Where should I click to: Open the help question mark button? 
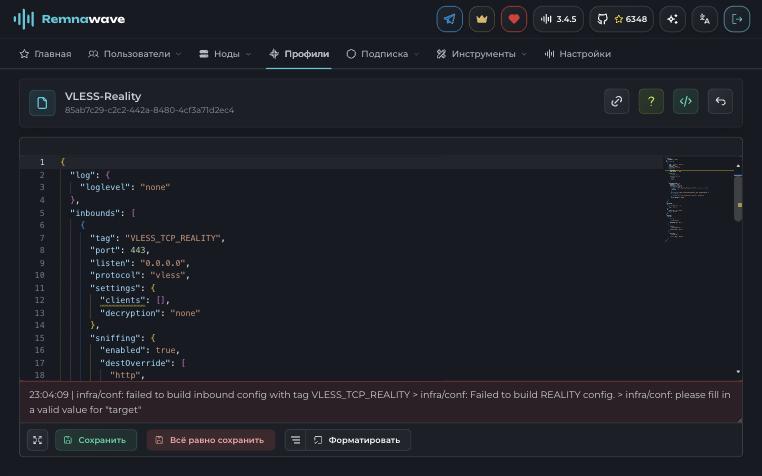(651, 101)
